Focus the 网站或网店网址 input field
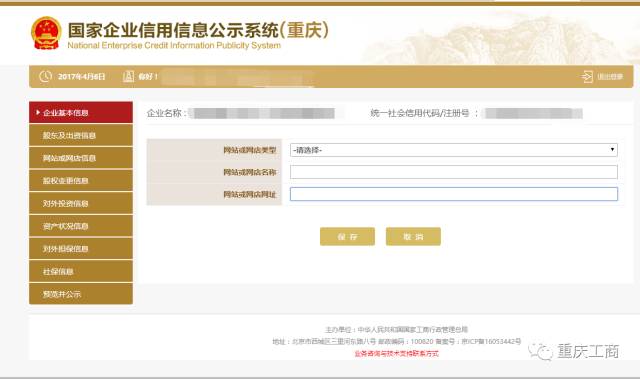 coord(453,194)
